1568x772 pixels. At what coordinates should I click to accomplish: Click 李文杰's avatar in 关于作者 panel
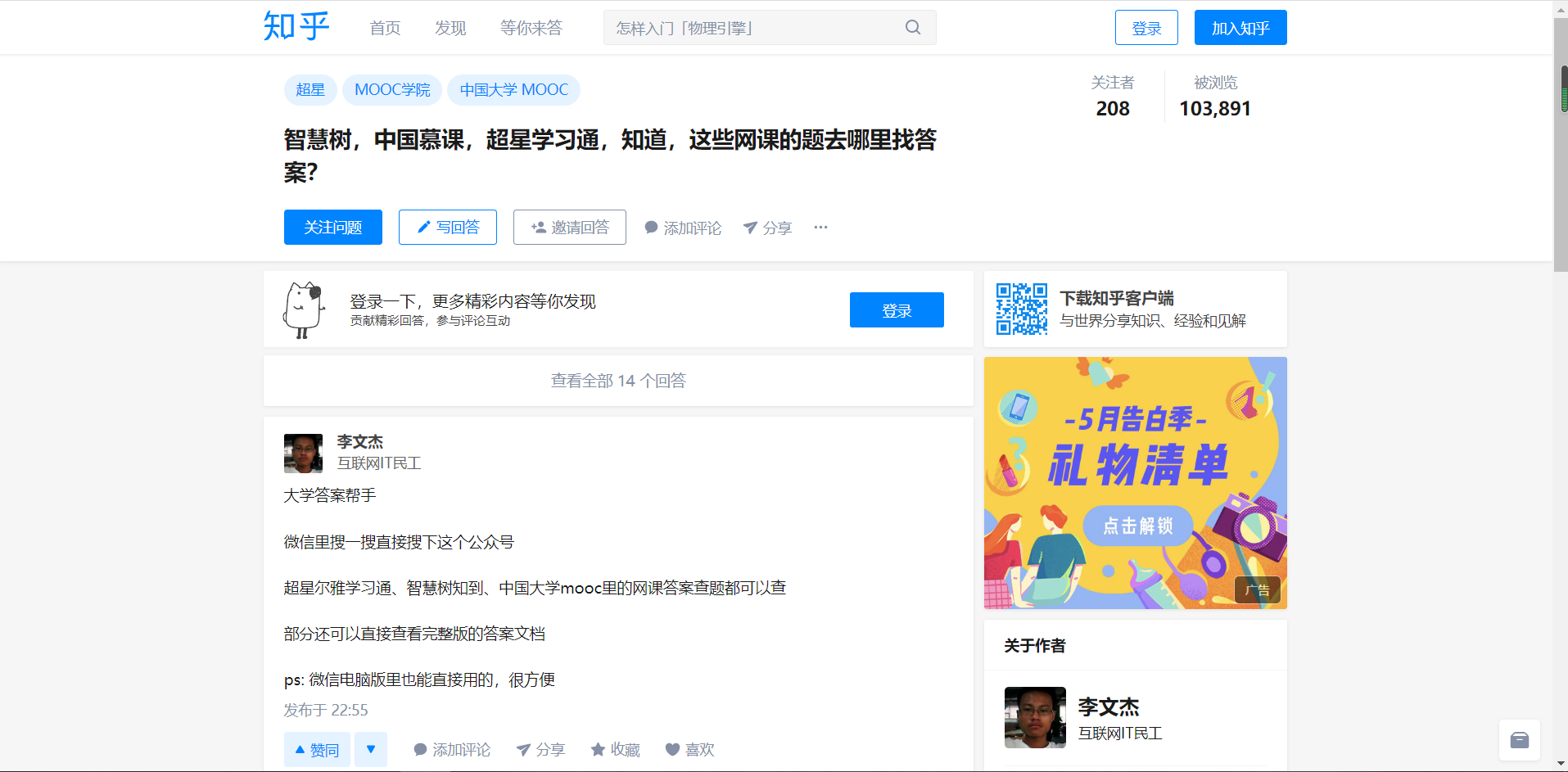coord(1035,717)
